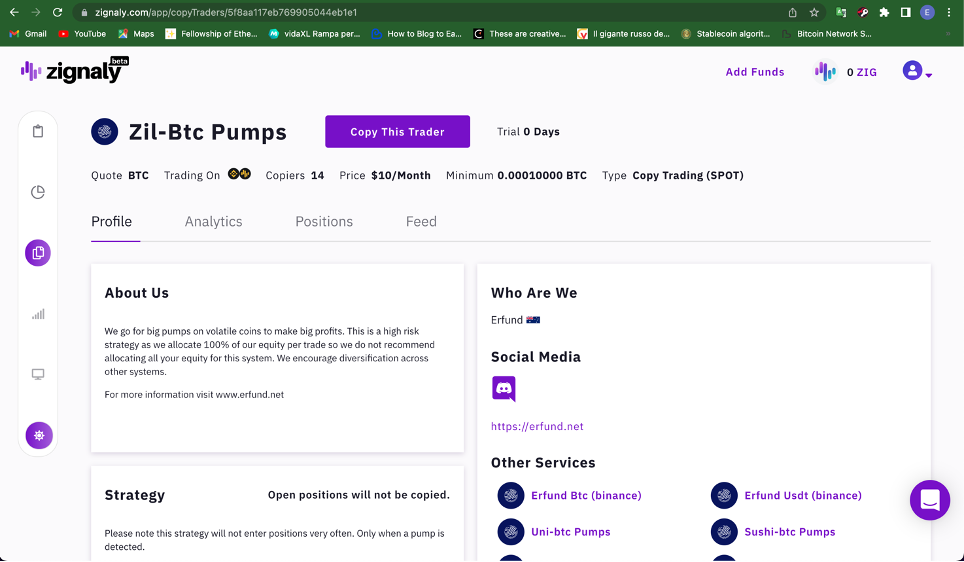Image resolution: width=964 pixels, height=562 pixels.
Task: Open the signal bars sidebar icon
Action: 38,314
